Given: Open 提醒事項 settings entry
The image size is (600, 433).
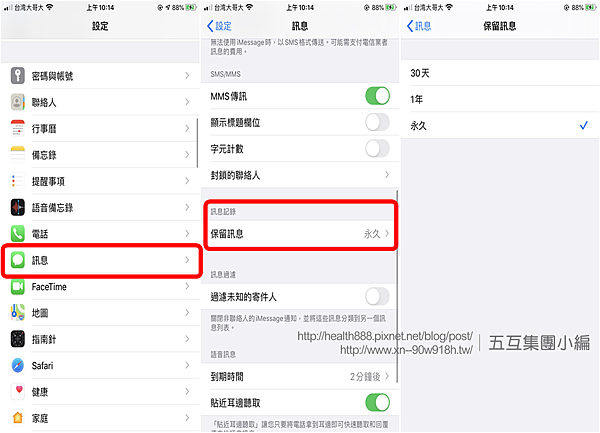Looking at the screenshot, I should coord(100,181).
